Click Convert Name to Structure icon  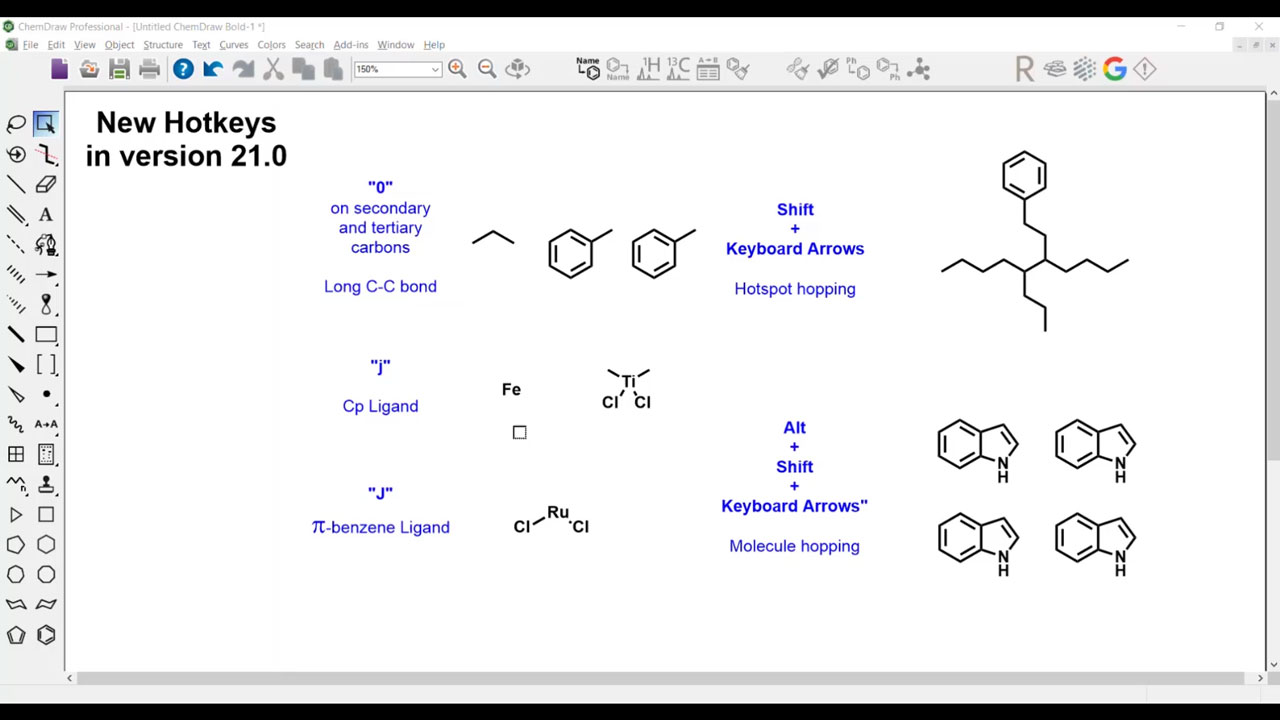click(x=588, y=69)
